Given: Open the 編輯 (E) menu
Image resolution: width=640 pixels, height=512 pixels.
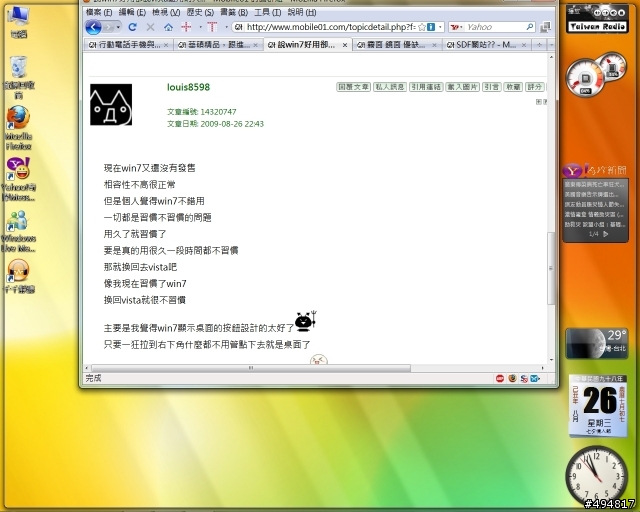Looking at the screenshot, I should (x=132, y=13).
